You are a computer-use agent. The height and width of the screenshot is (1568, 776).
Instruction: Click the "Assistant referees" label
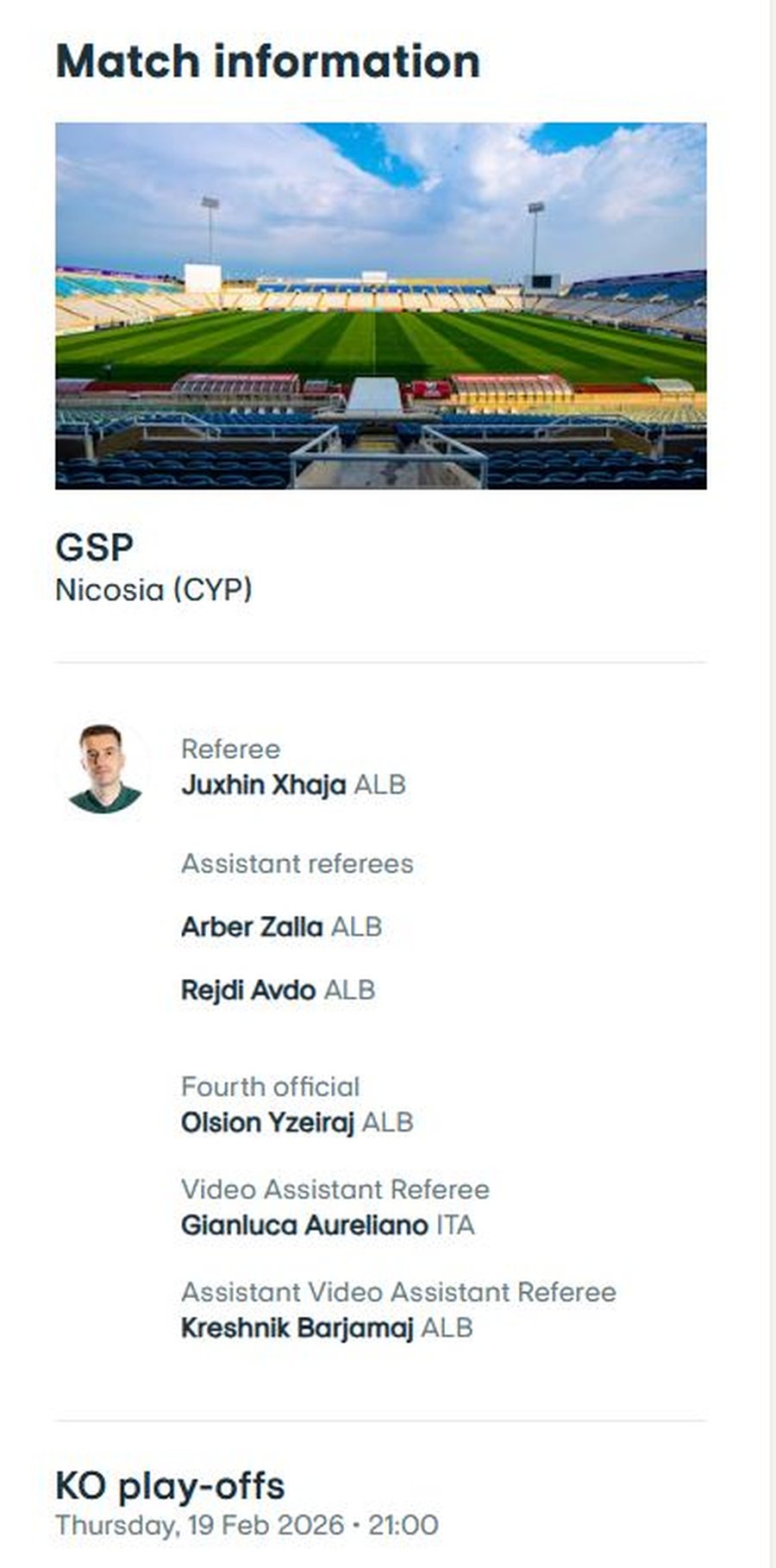pos(297,863)
